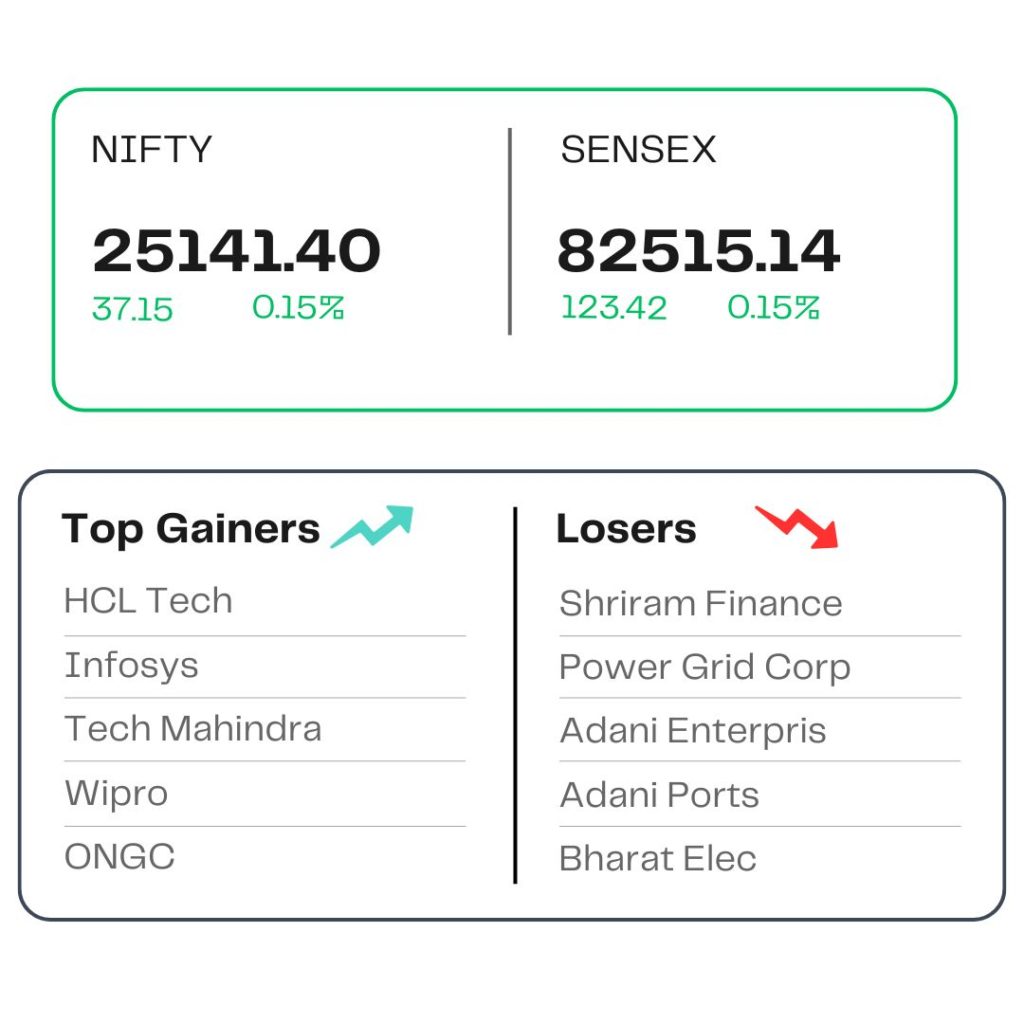This screenshot has width=1024, height=1024.
Task: Click Adani Enterpris in Losers list
Action: coord(693,731)
